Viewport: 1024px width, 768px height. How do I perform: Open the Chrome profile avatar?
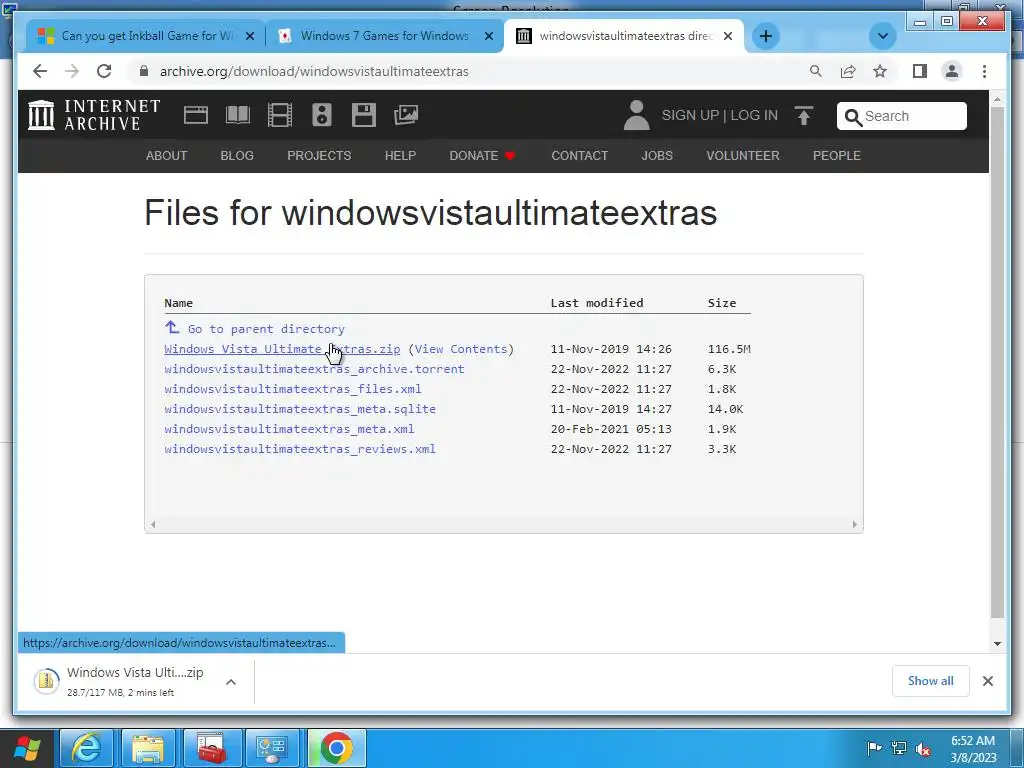click(x=952, y=71)
